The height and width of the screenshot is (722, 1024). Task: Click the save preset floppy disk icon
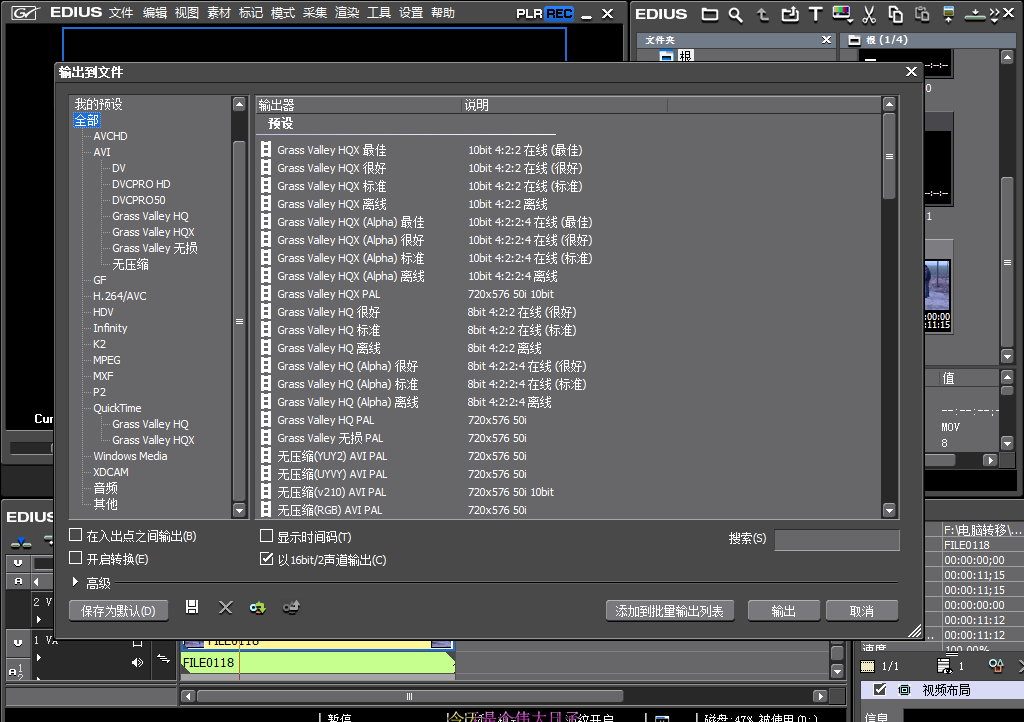coord(193,607)
